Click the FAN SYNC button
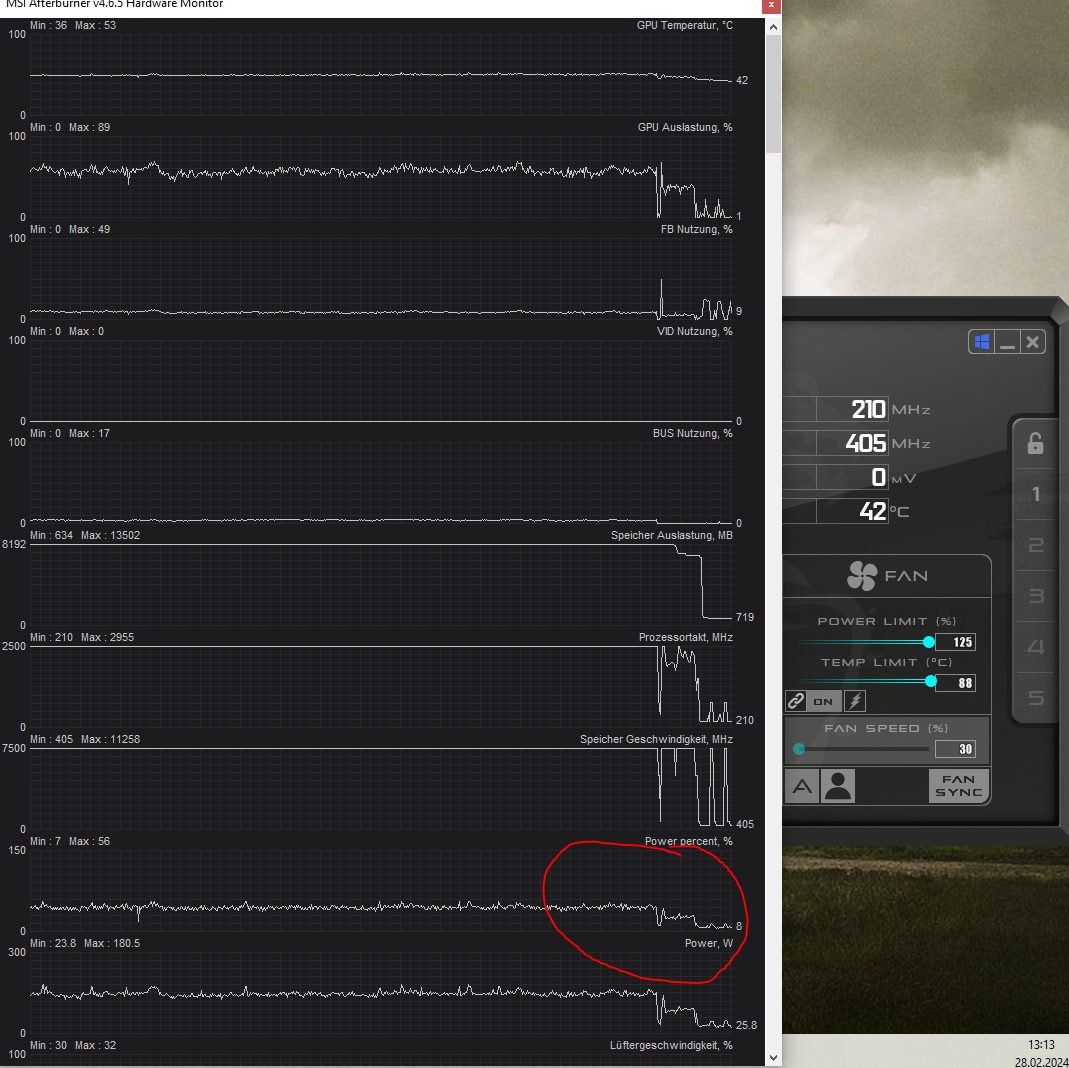 click(958, 787)
